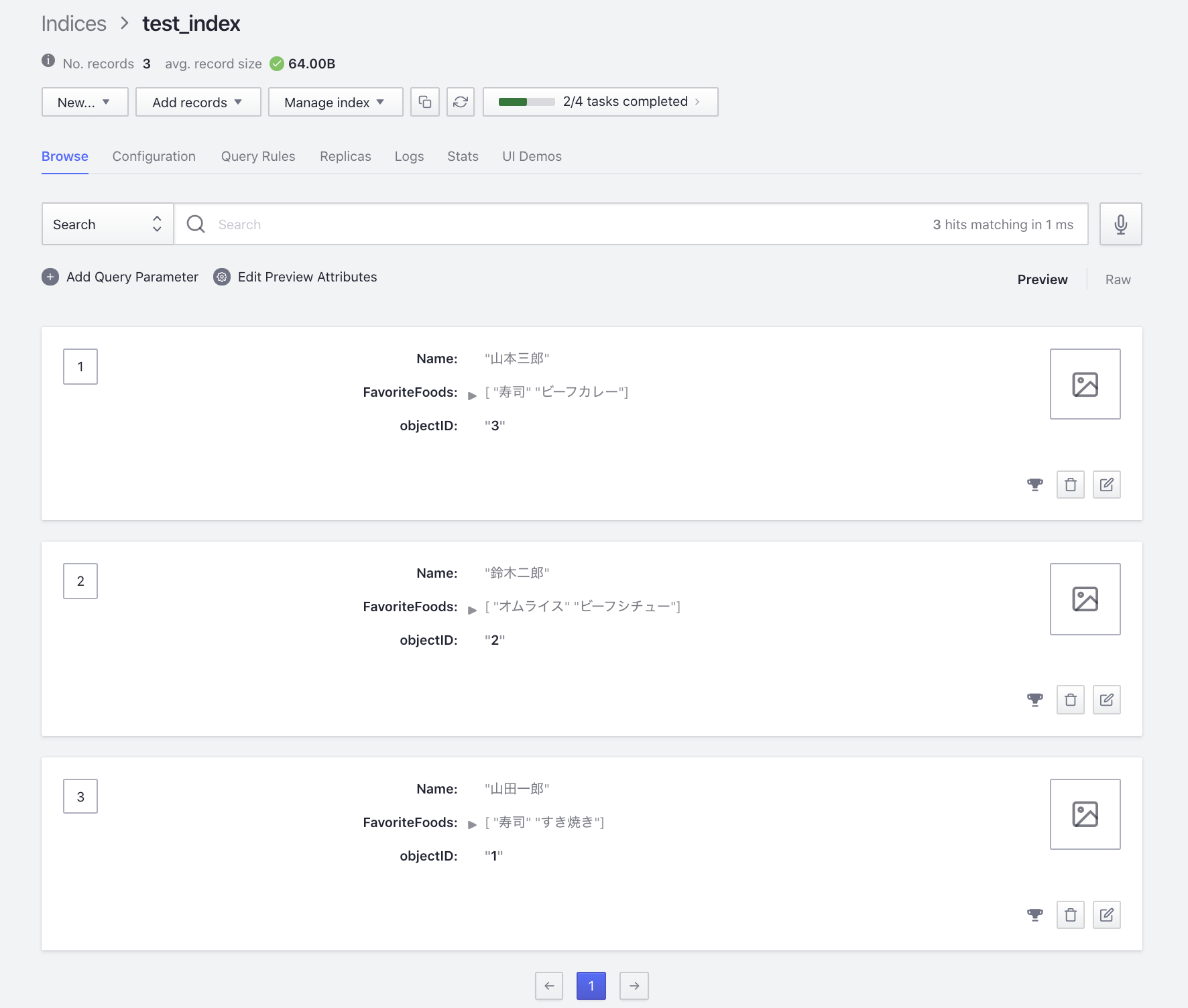Viewport: 1188px width, 1008px height.
Task: Open the Stats tab
Action: [x=463, y=156]
